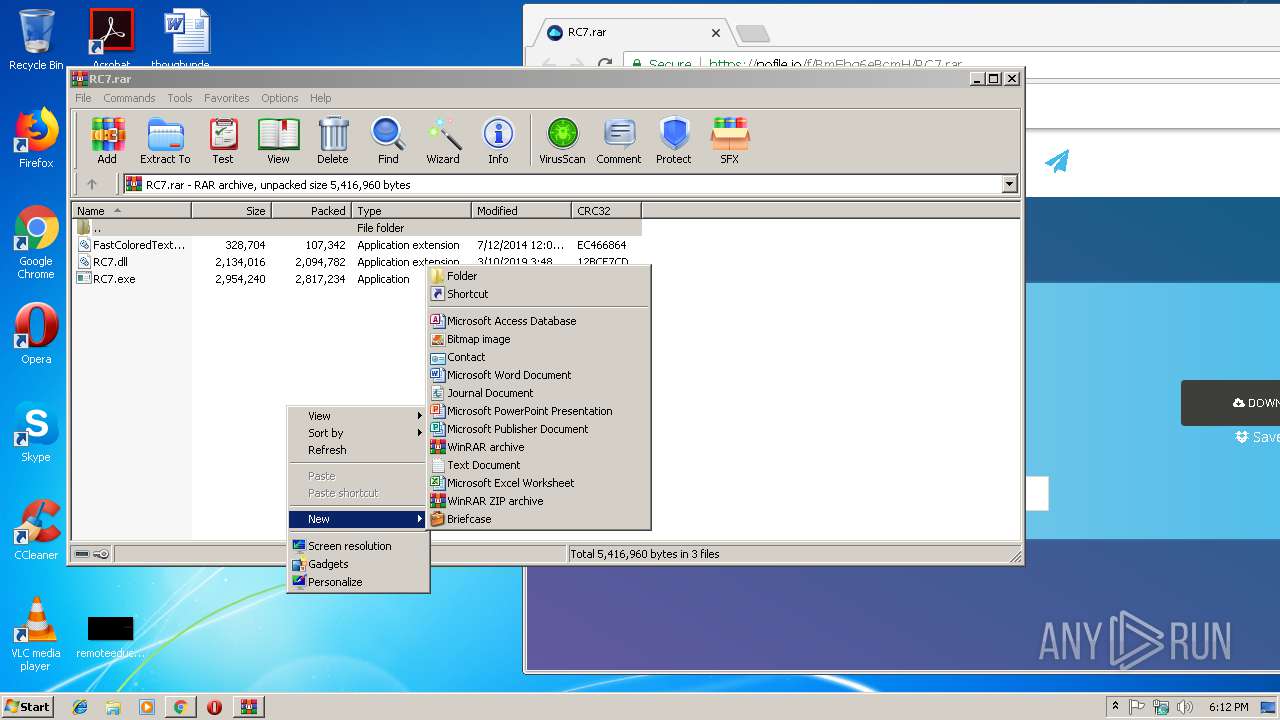This screenshot has width=1280, height=720.
Task: Click the View toolbar icon
Action: (x=278, y=141)
